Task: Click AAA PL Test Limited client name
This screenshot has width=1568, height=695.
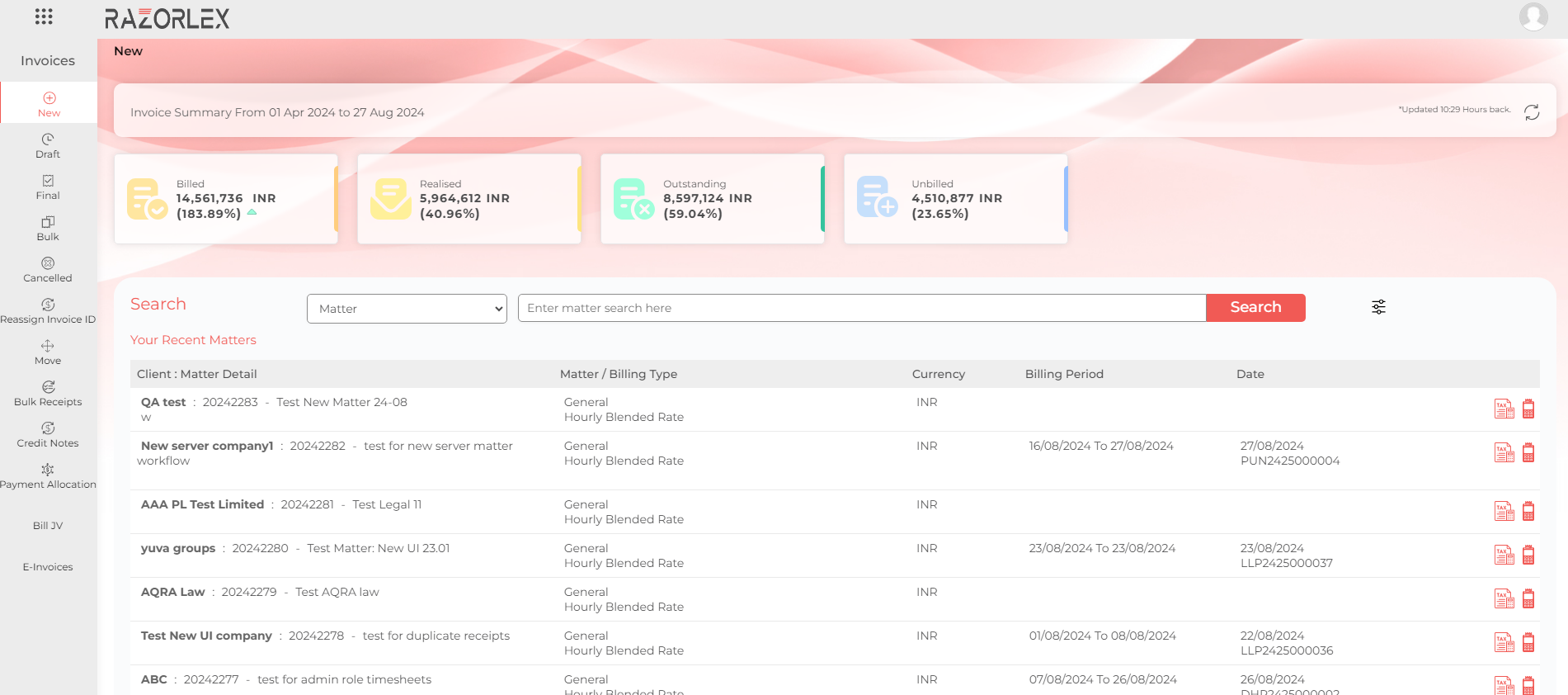Action: coord(203,504)
